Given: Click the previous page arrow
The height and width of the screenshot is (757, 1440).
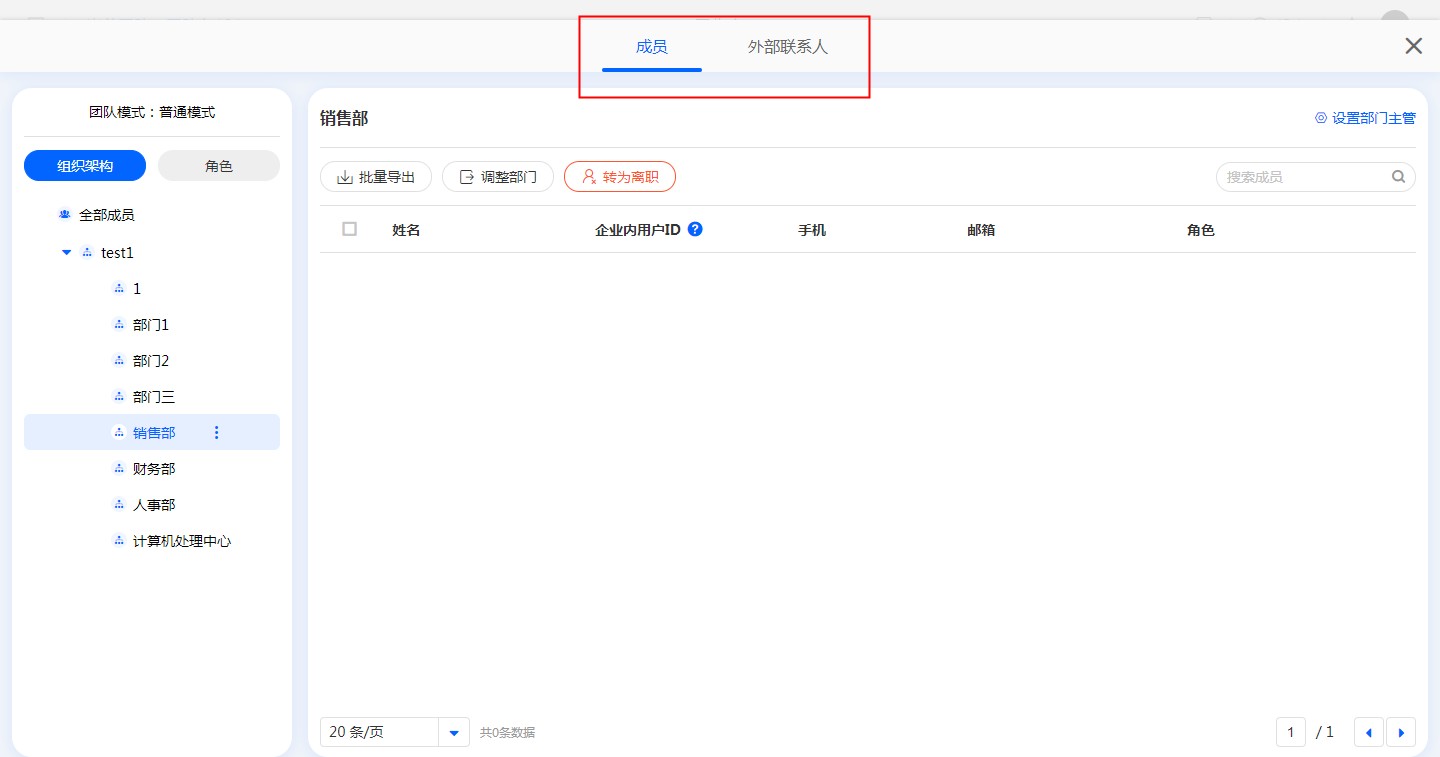Looking at the screenshot, I should tap(1368, 732).
